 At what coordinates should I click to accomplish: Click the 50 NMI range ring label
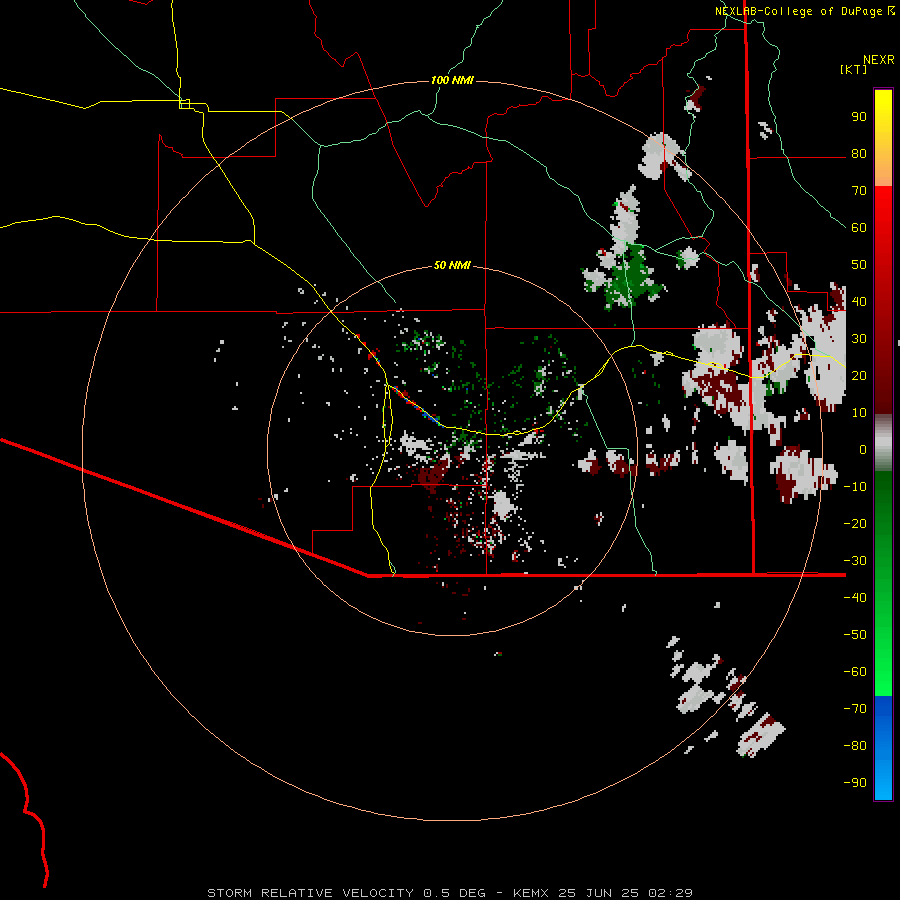452,265
